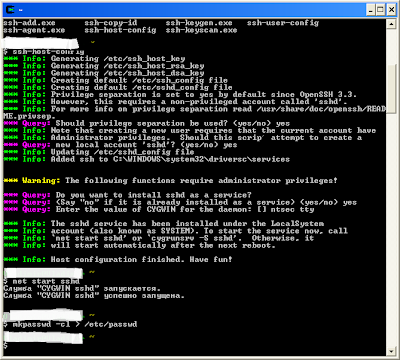
Task: Click the line 'Generating /etc/ssh_host_key'
Action: (94, 59)
